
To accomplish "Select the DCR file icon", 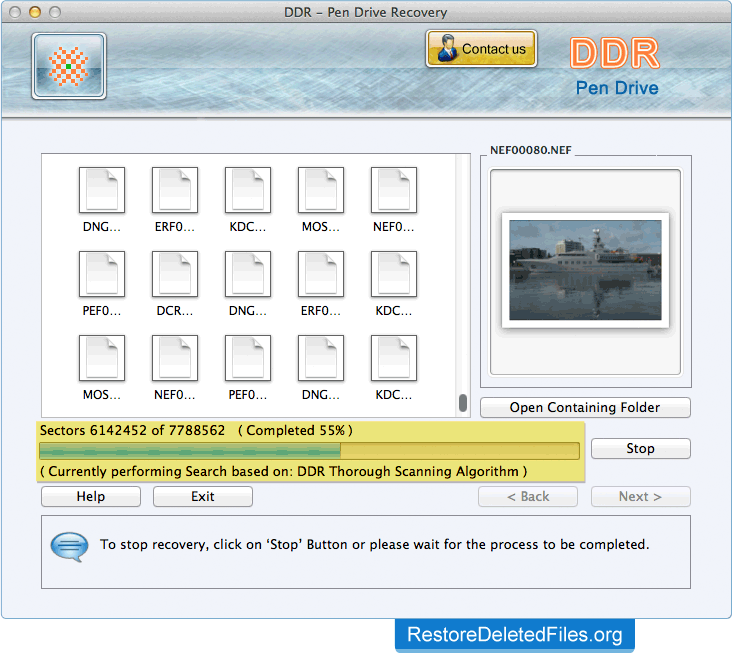I will (x=175, y=274).
